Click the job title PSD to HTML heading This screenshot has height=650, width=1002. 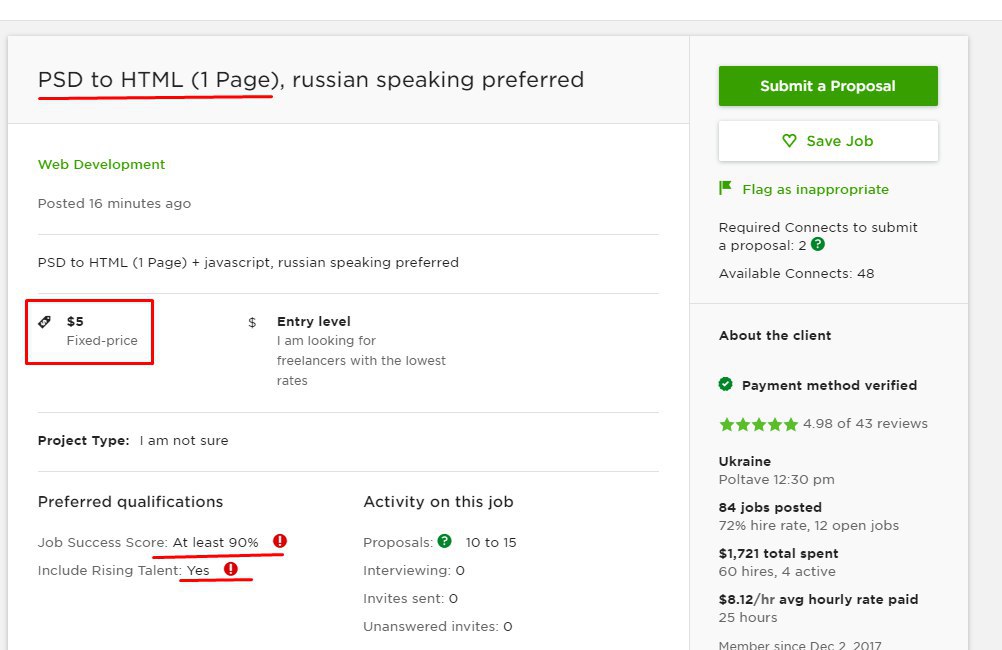click(311, 79)
